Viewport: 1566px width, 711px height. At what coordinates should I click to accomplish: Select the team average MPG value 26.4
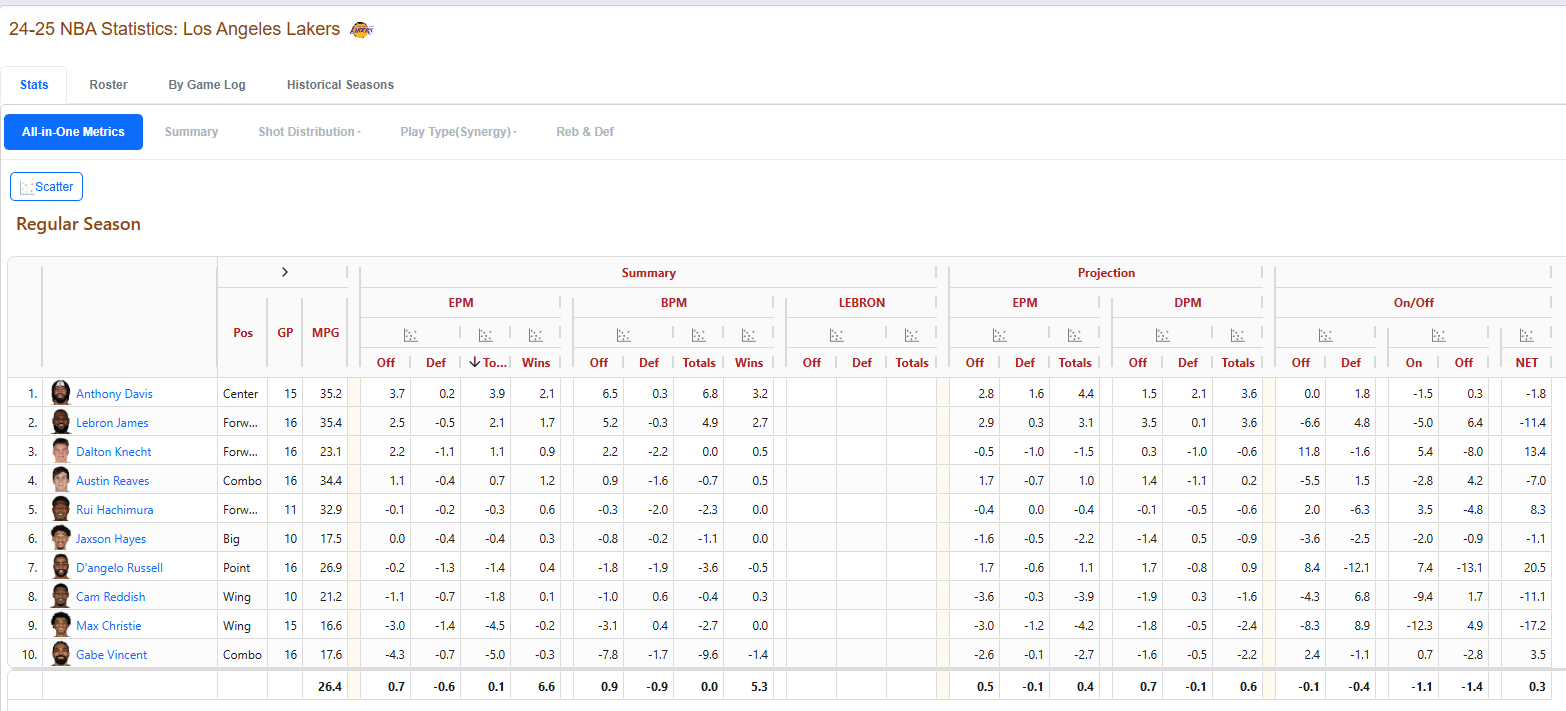pyautogui.click(x=329, y=687)
